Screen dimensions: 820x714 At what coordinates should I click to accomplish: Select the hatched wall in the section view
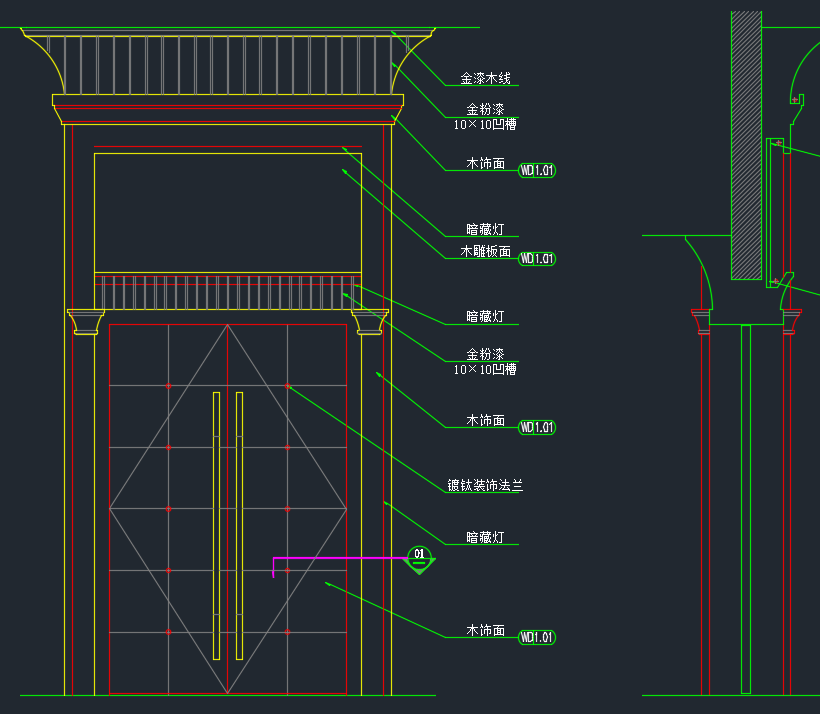coord(746,145)
